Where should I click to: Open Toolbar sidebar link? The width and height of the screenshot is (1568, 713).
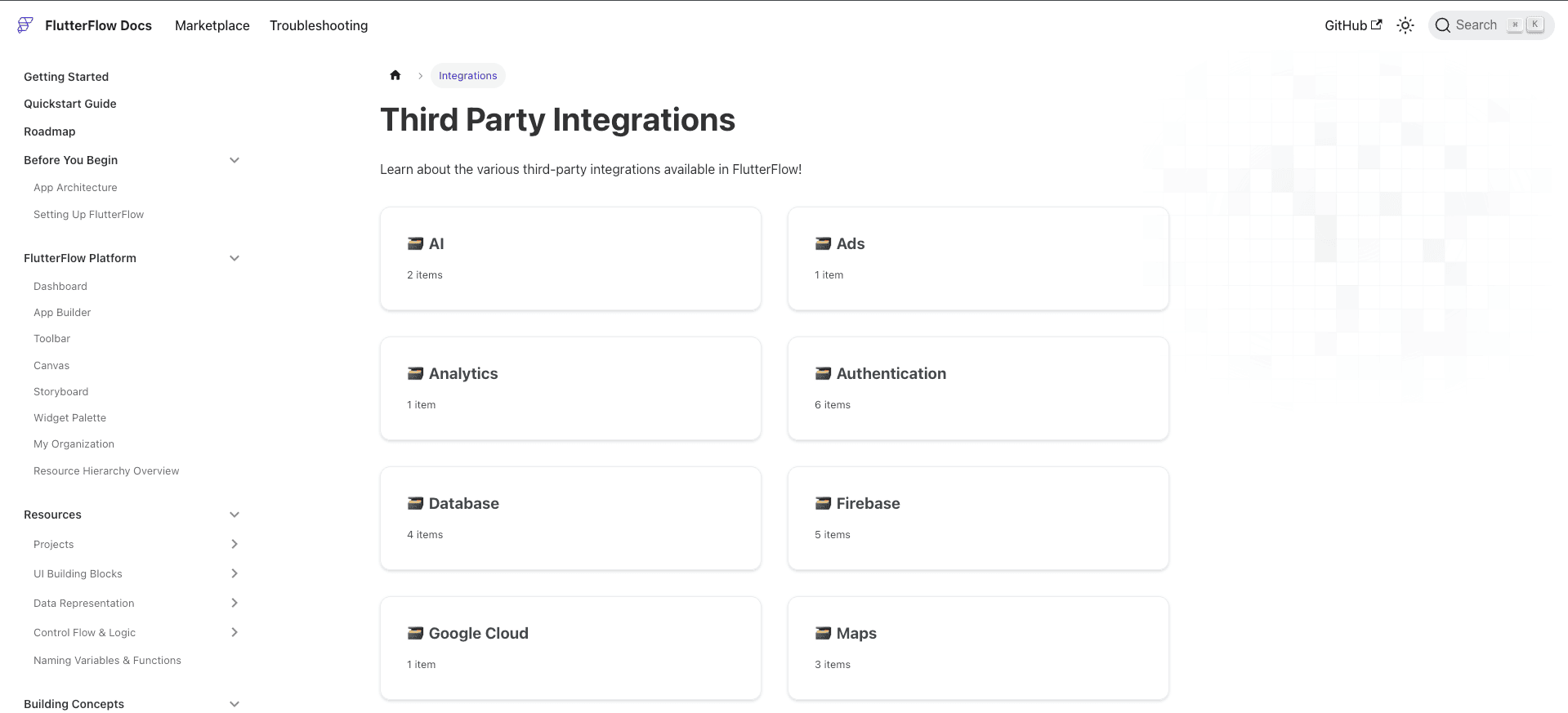[52, 338]
